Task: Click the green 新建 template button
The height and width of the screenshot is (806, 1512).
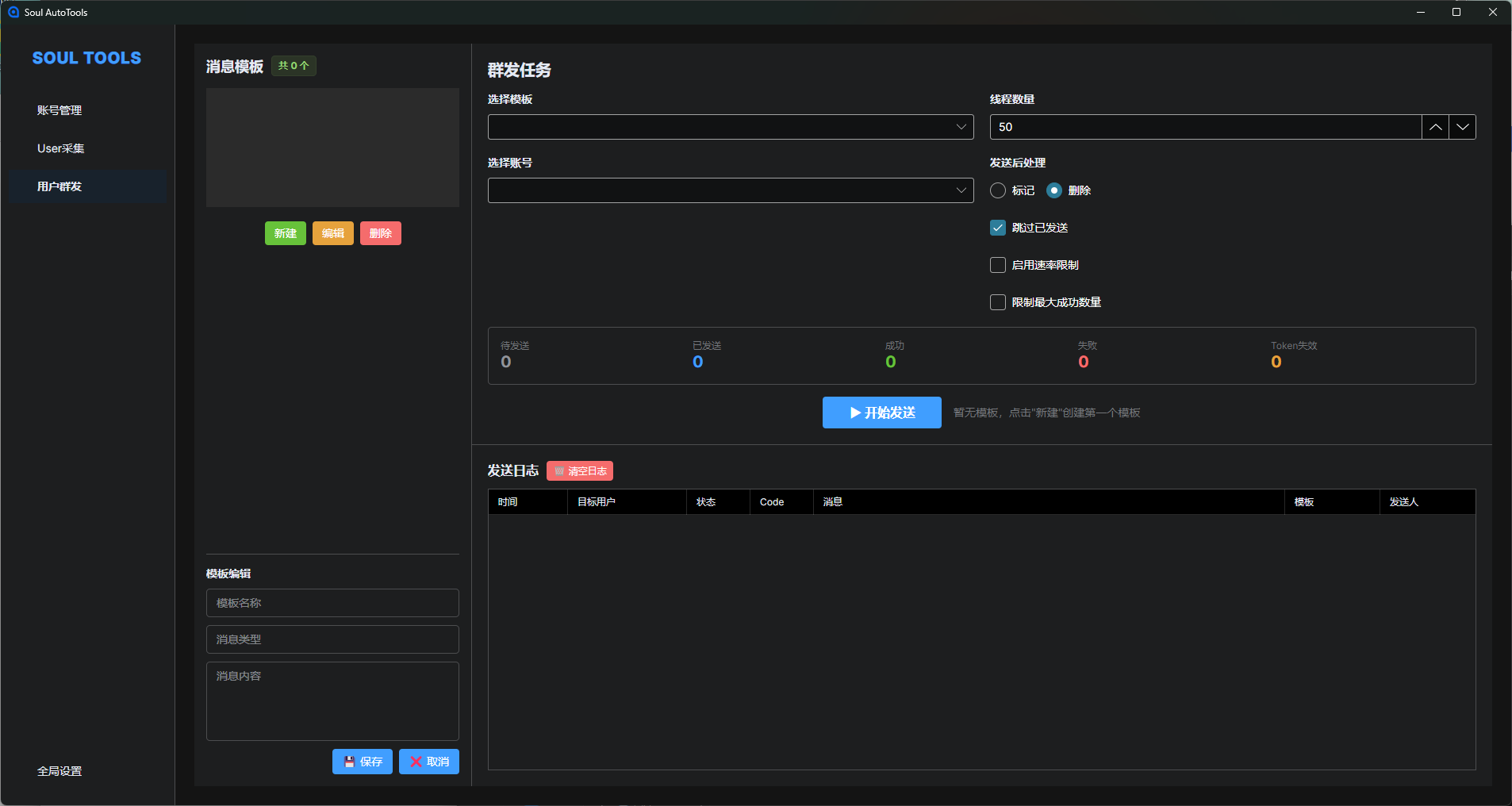Action: click(x=285, y=233)
